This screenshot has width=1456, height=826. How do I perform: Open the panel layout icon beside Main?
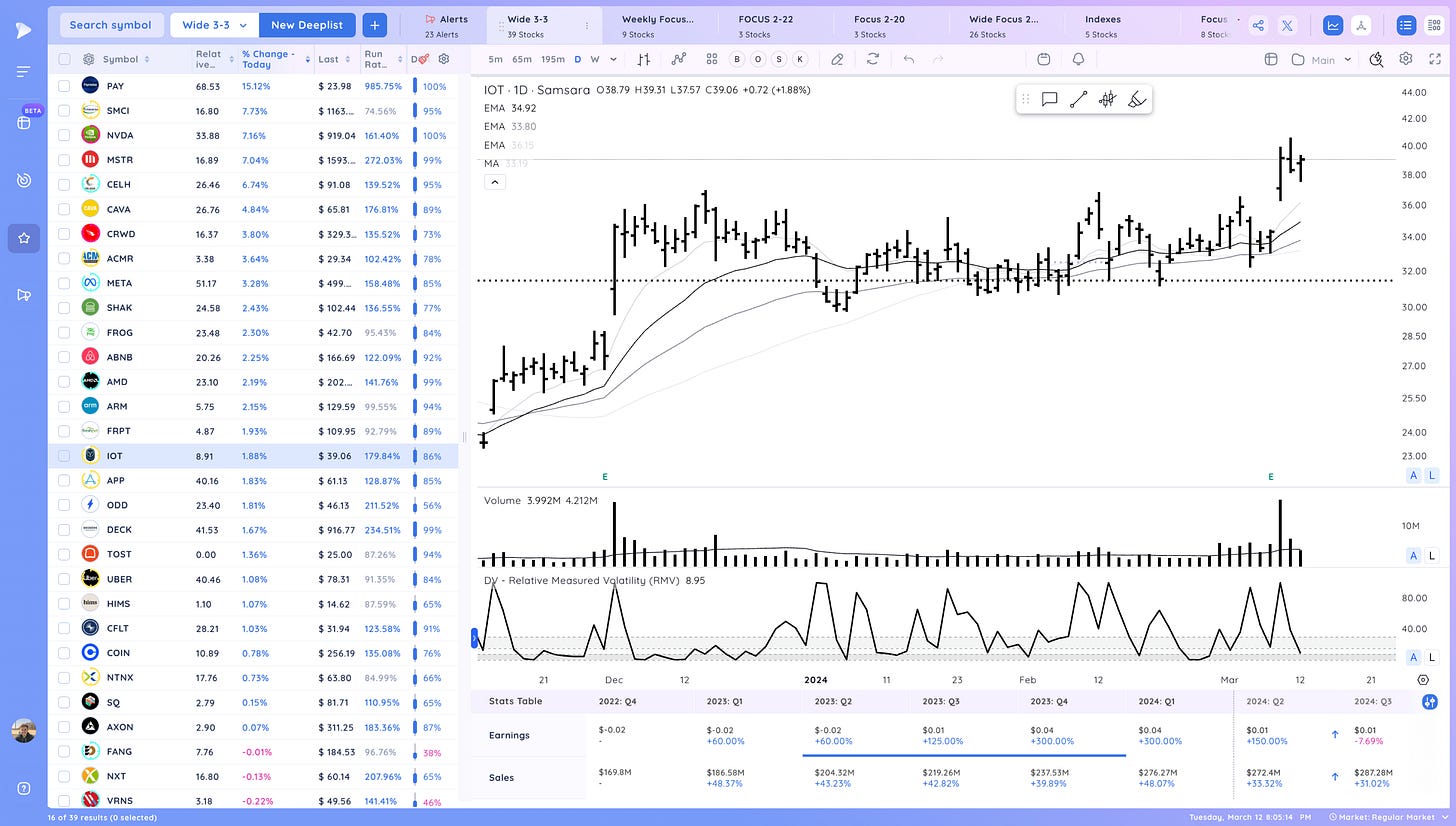[1271, 59]
